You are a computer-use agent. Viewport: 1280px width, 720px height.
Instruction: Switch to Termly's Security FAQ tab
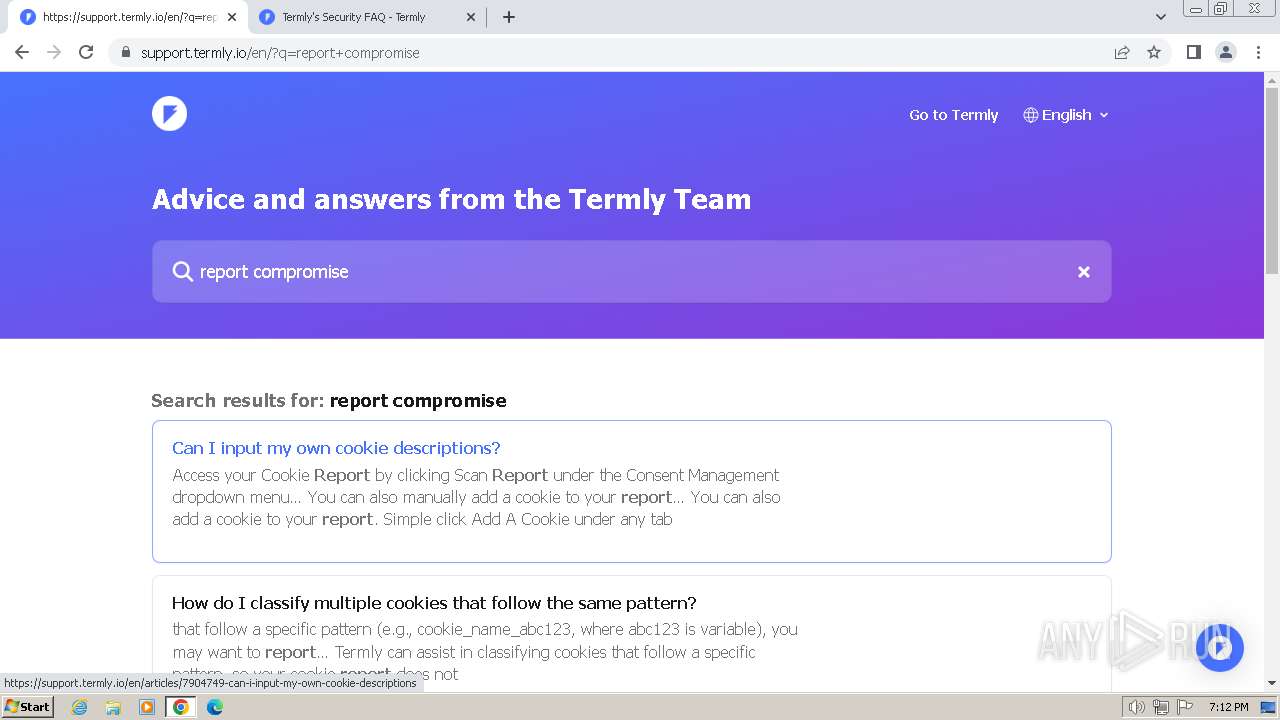[x=353, y=17]
